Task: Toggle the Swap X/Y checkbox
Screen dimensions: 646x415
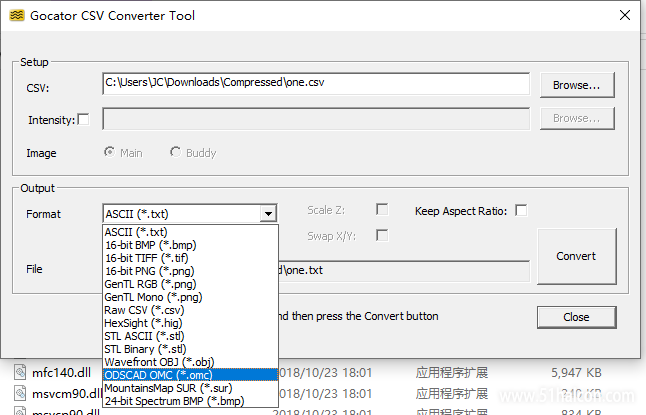Action: tap(382, 235)
